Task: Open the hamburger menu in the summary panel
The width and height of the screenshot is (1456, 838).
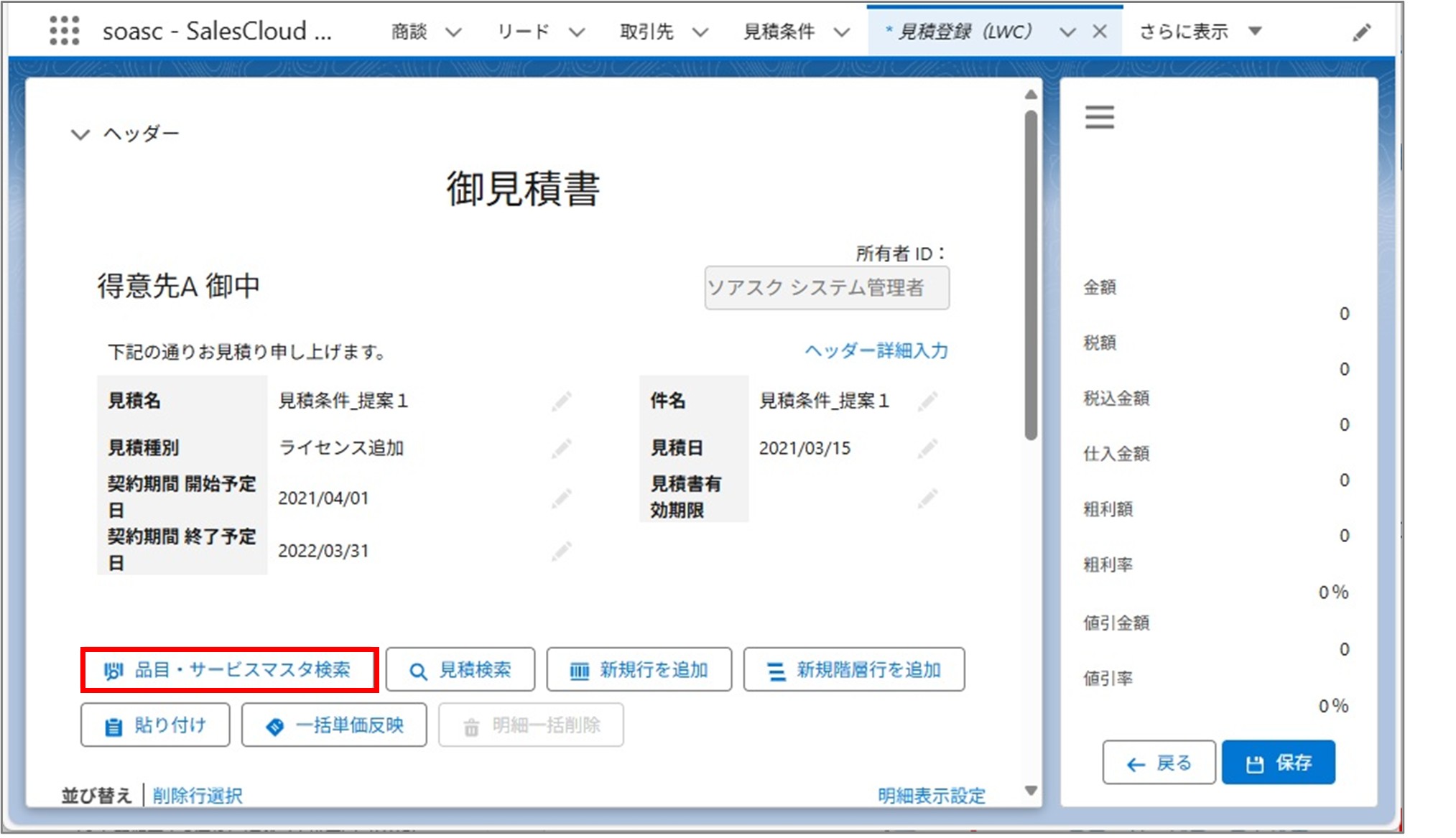Action: pos(1099,117)
